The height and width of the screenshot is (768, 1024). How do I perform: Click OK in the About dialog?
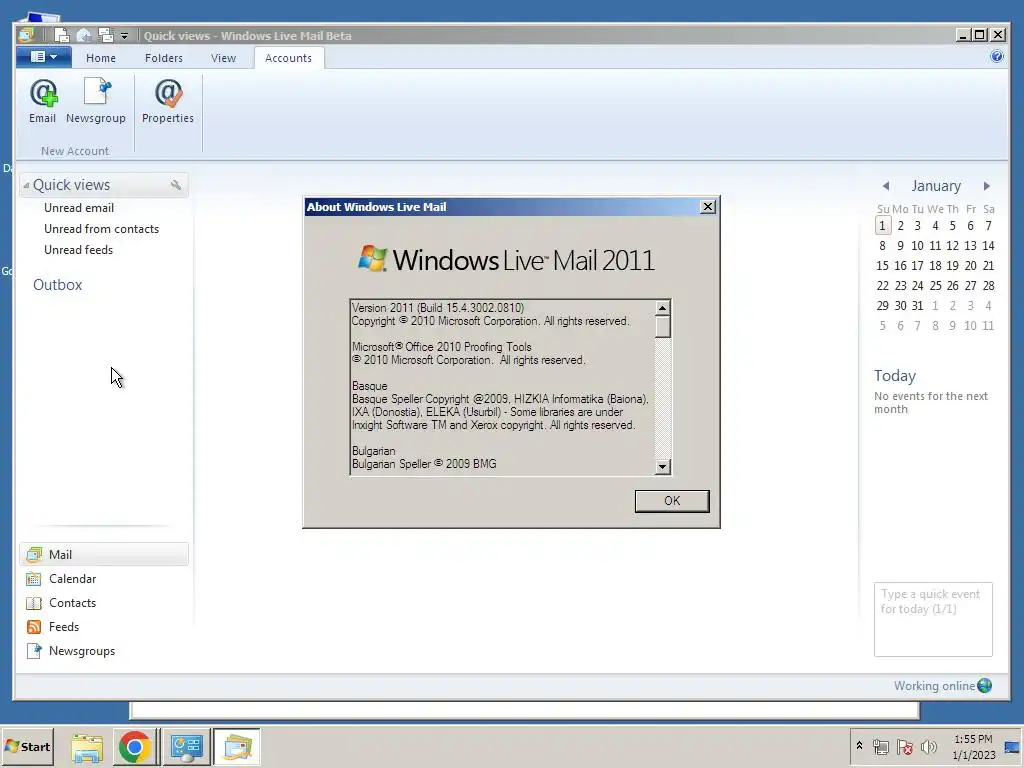coord(672,501)
